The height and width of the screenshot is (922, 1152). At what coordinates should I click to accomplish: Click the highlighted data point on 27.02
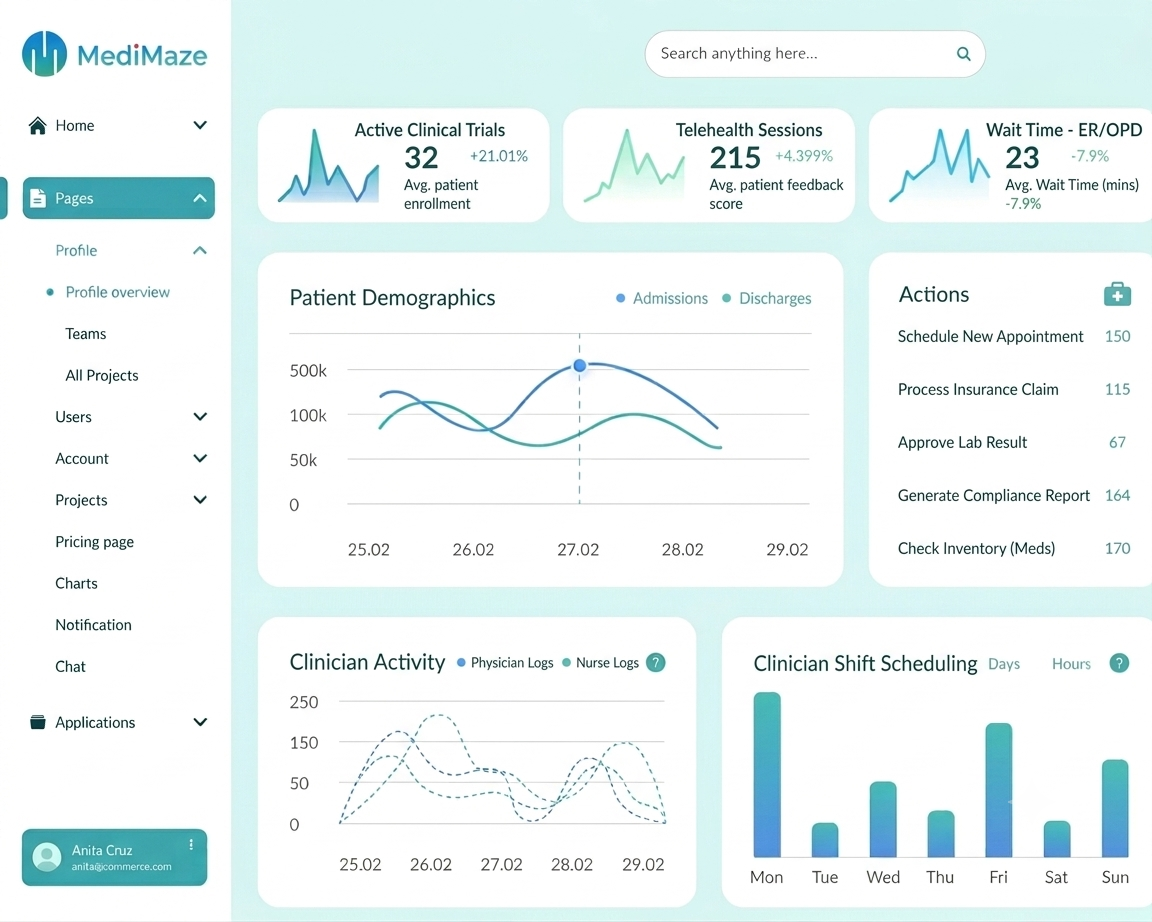[x=580, y=365]
